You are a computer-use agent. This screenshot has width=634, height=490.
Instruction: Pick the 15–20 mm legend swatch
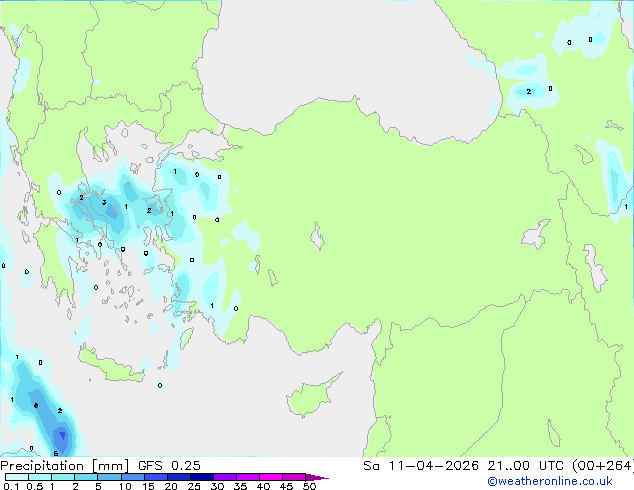(156, 477)
